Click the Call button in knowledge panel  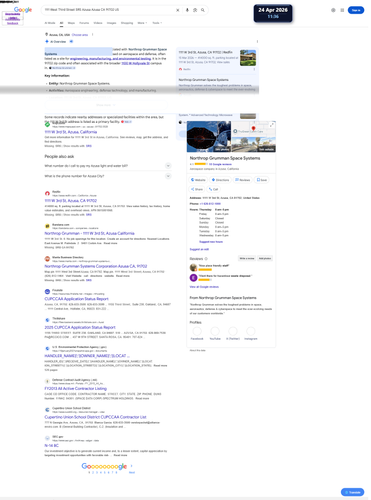215,190
